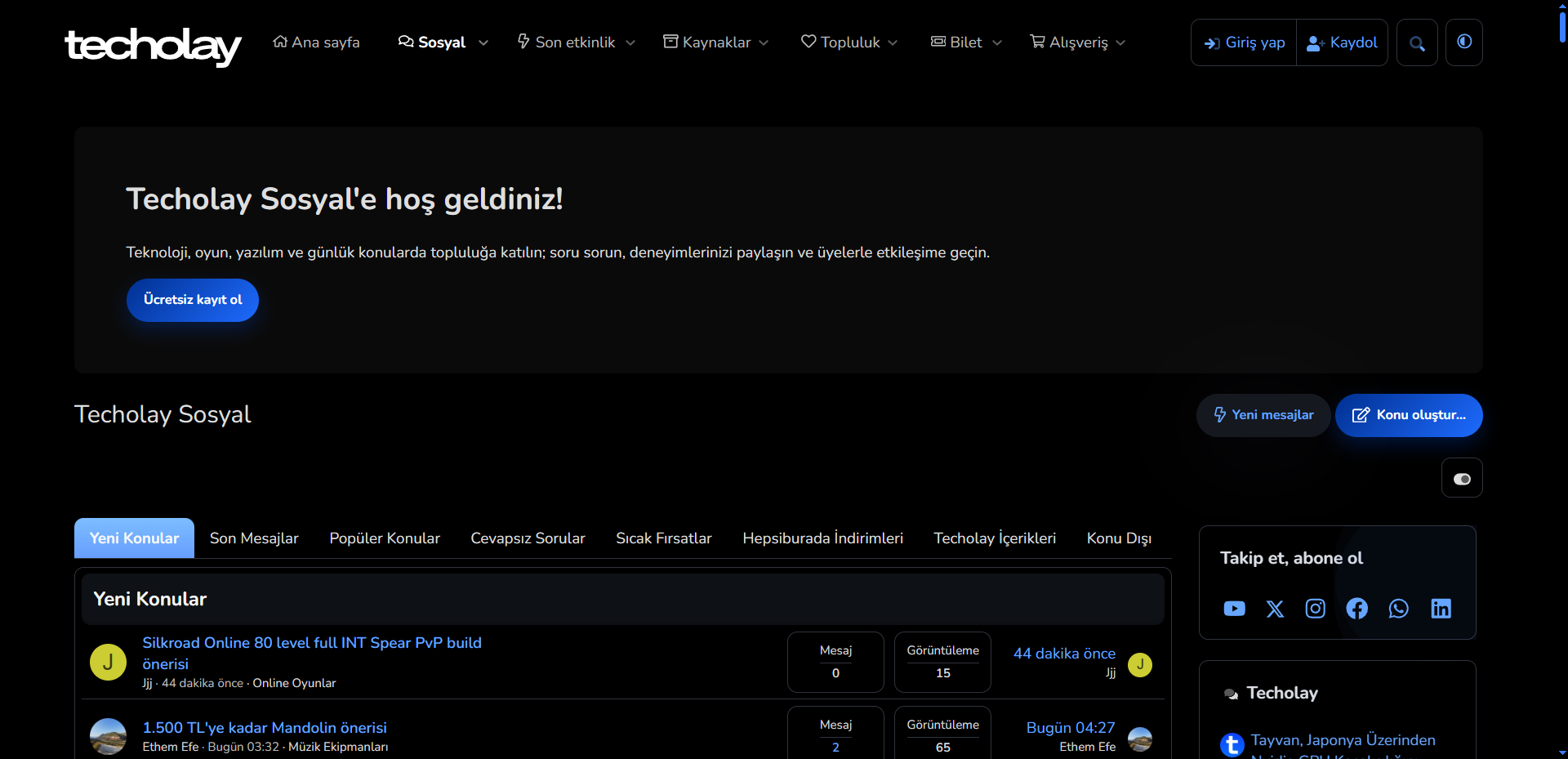
Task: Switch to Konu Dışı tab
Action: pos(1119,538)
